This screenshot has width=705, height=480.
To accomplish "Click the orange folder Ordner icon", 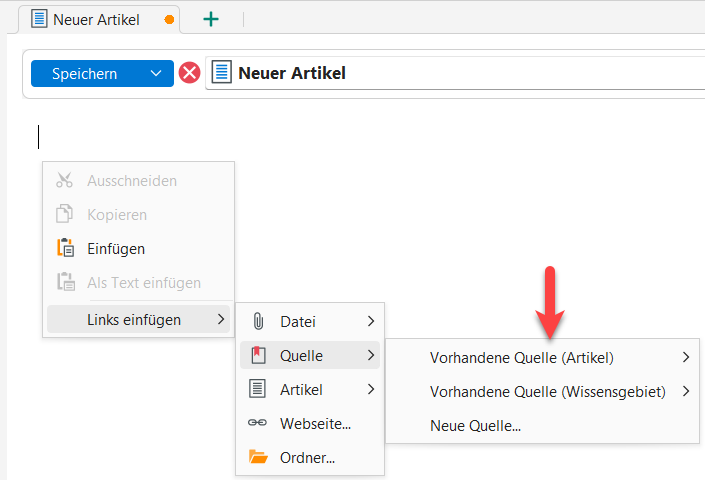I will pyautogui.click(x=258, y=457).
